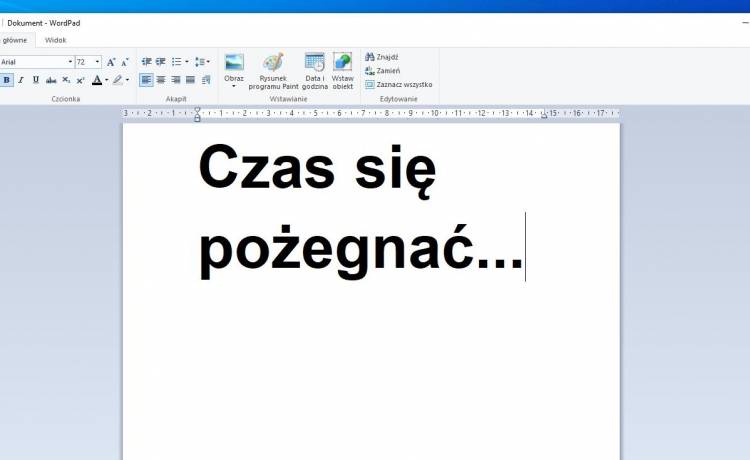
Task: Click Wstaw obiekt button
Action: click(342, 71)
